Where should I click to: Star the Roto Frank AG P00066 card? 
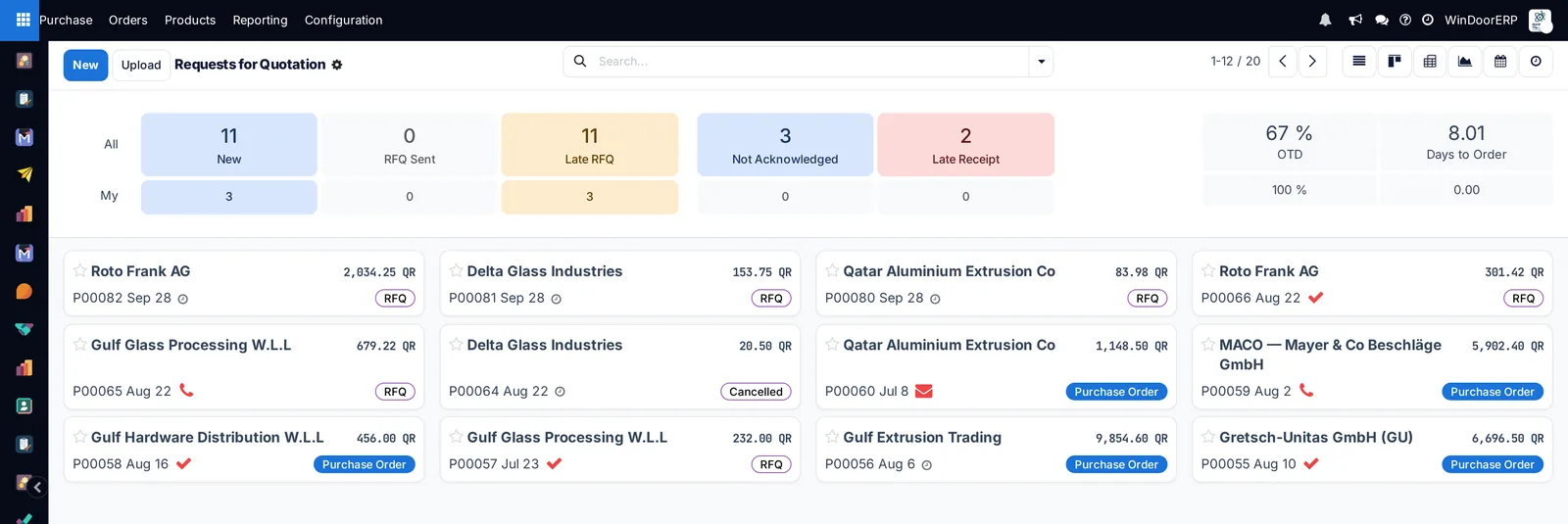click(x=1208, y=270)
